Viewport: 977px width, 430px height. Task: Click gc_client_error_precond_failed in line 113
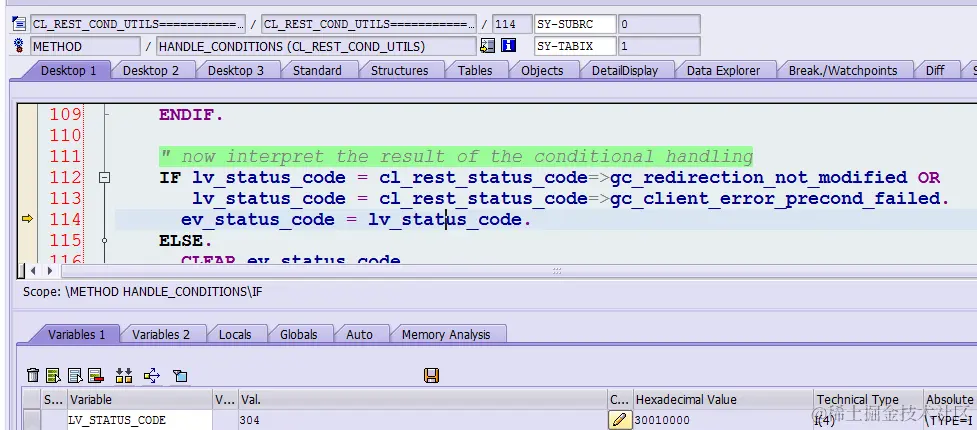point(776,199)
